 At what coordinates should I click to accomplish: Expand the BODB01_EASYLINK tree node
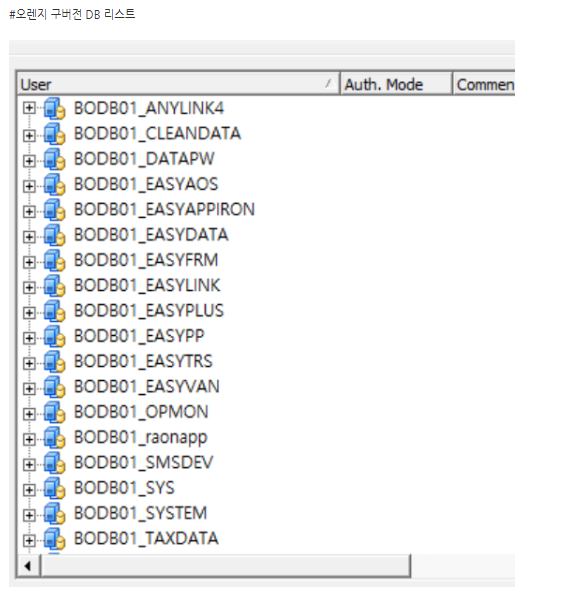pos(29,288)
